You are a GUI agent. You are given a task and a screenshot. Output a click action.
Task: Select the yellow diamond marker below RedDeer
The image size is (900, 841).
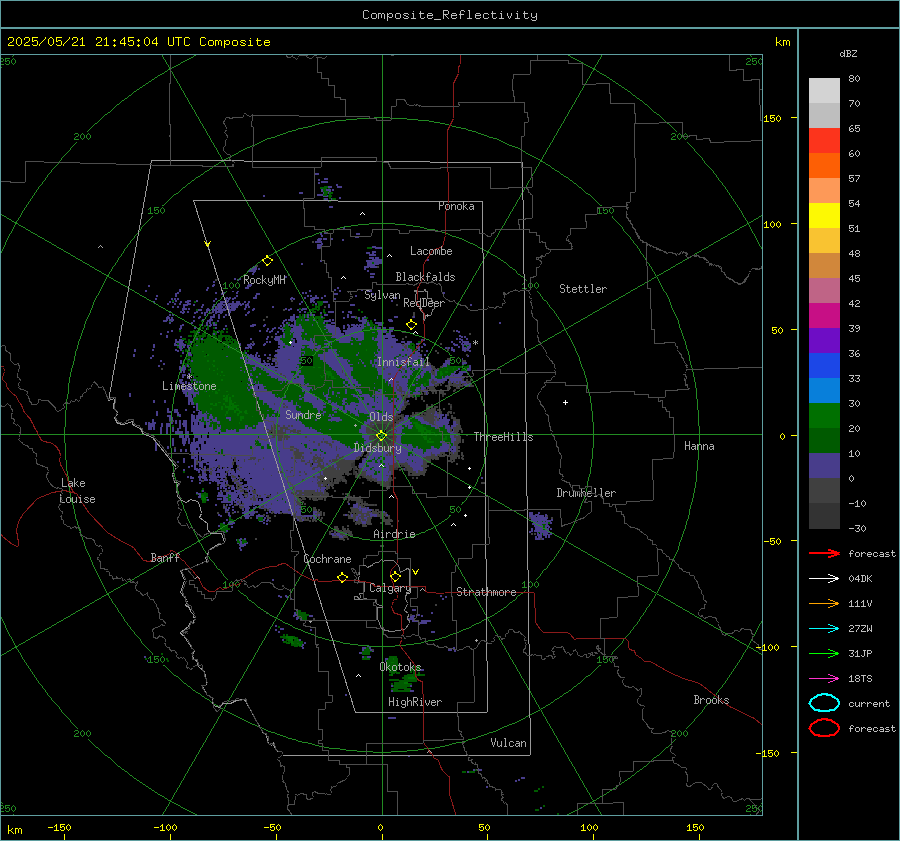[x=412, y=325]
